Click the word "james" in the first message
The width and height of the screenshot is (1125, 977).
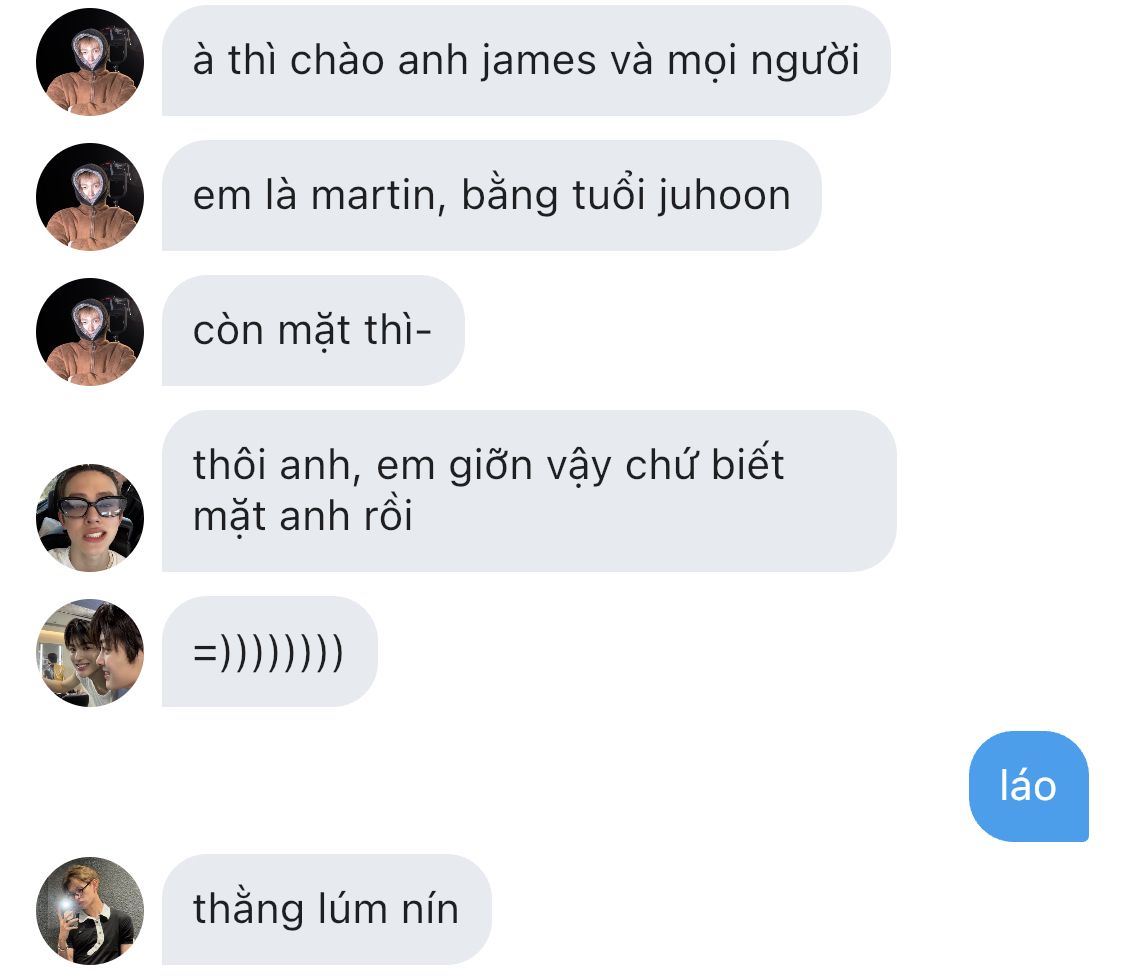[538, 62]
